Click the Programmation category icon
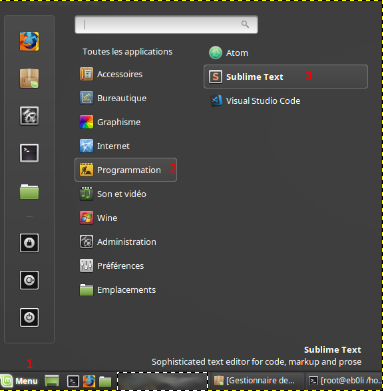Screen dimensions: 383x391 (x=86, y=170)
